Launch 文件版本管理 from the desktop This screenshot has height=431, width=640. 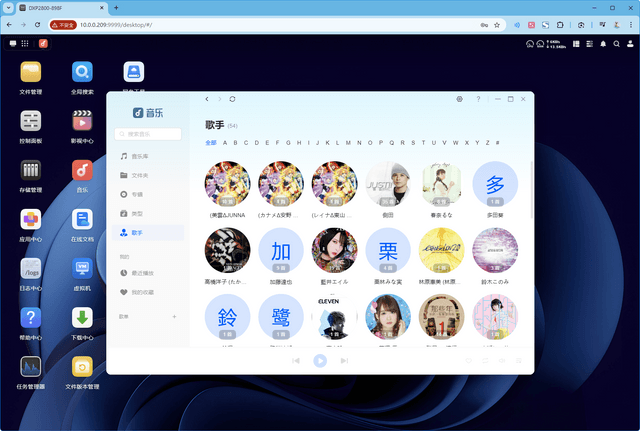[82, 367]
